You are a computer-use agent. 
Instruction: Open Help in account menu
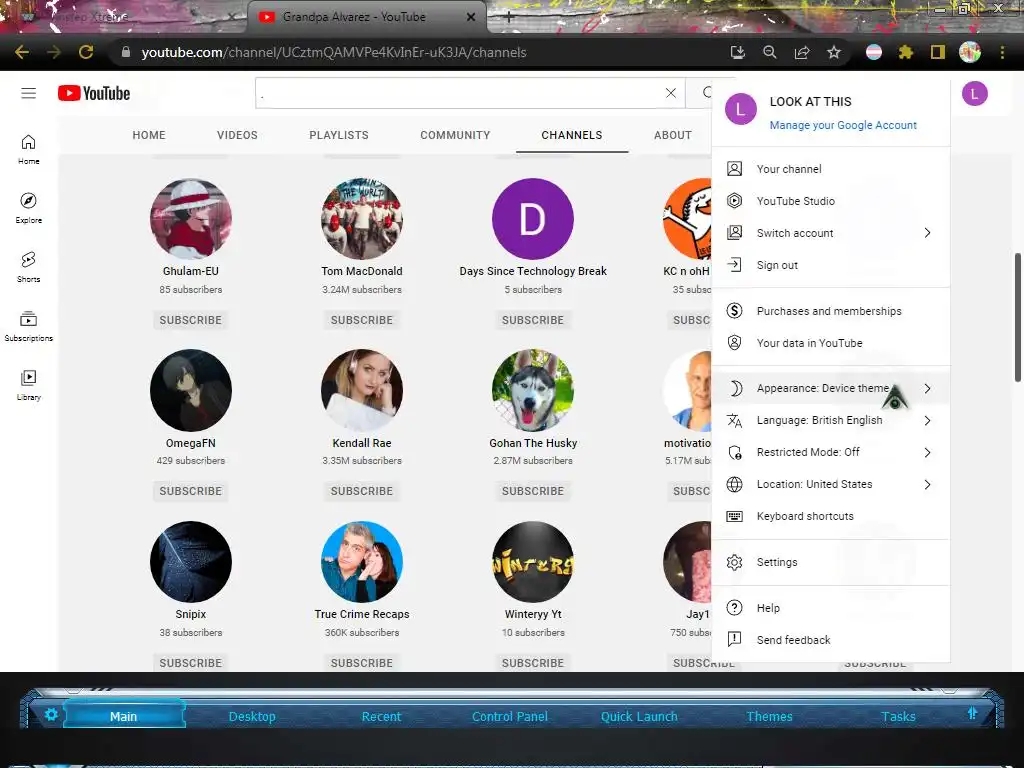click(x=831, y=608)
